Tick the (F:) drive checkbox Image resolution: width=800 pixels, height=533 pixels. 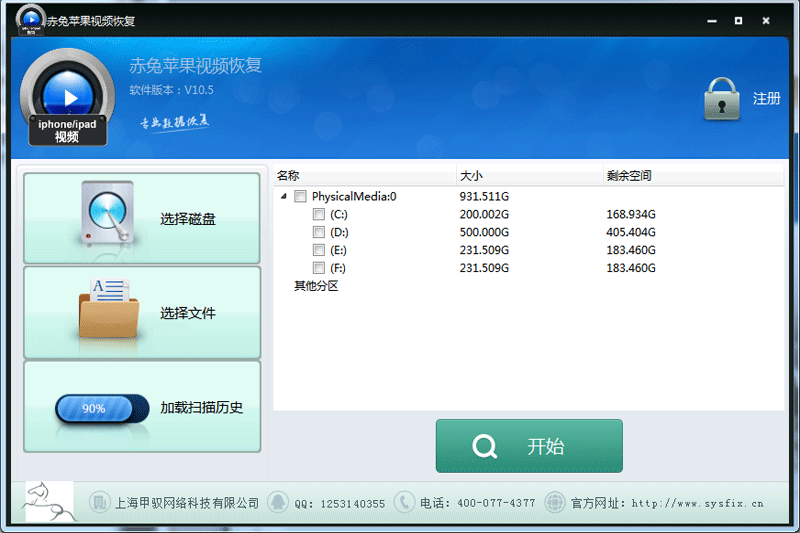tap(319, 268)
